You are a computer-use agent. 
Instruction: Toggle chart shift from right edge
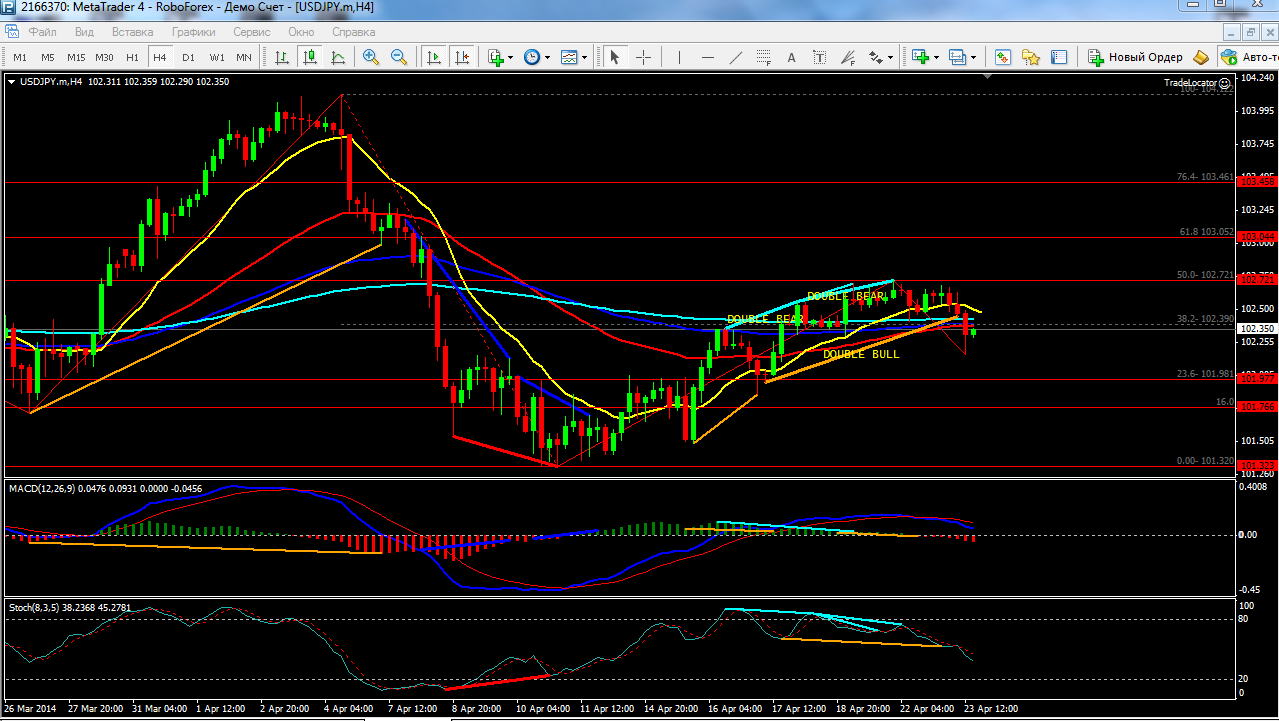pos(461,57)
